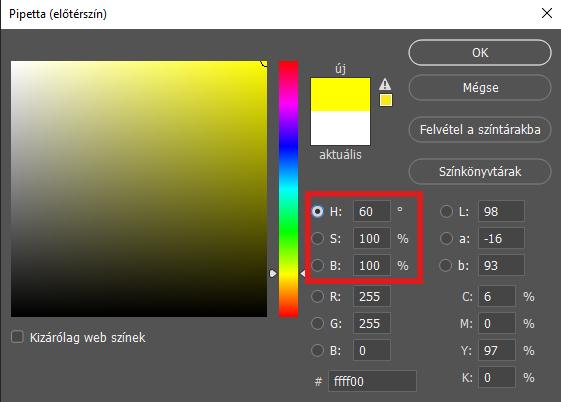
Task: Select the RGB blue B radio button
Action: (x=317, y=350)
